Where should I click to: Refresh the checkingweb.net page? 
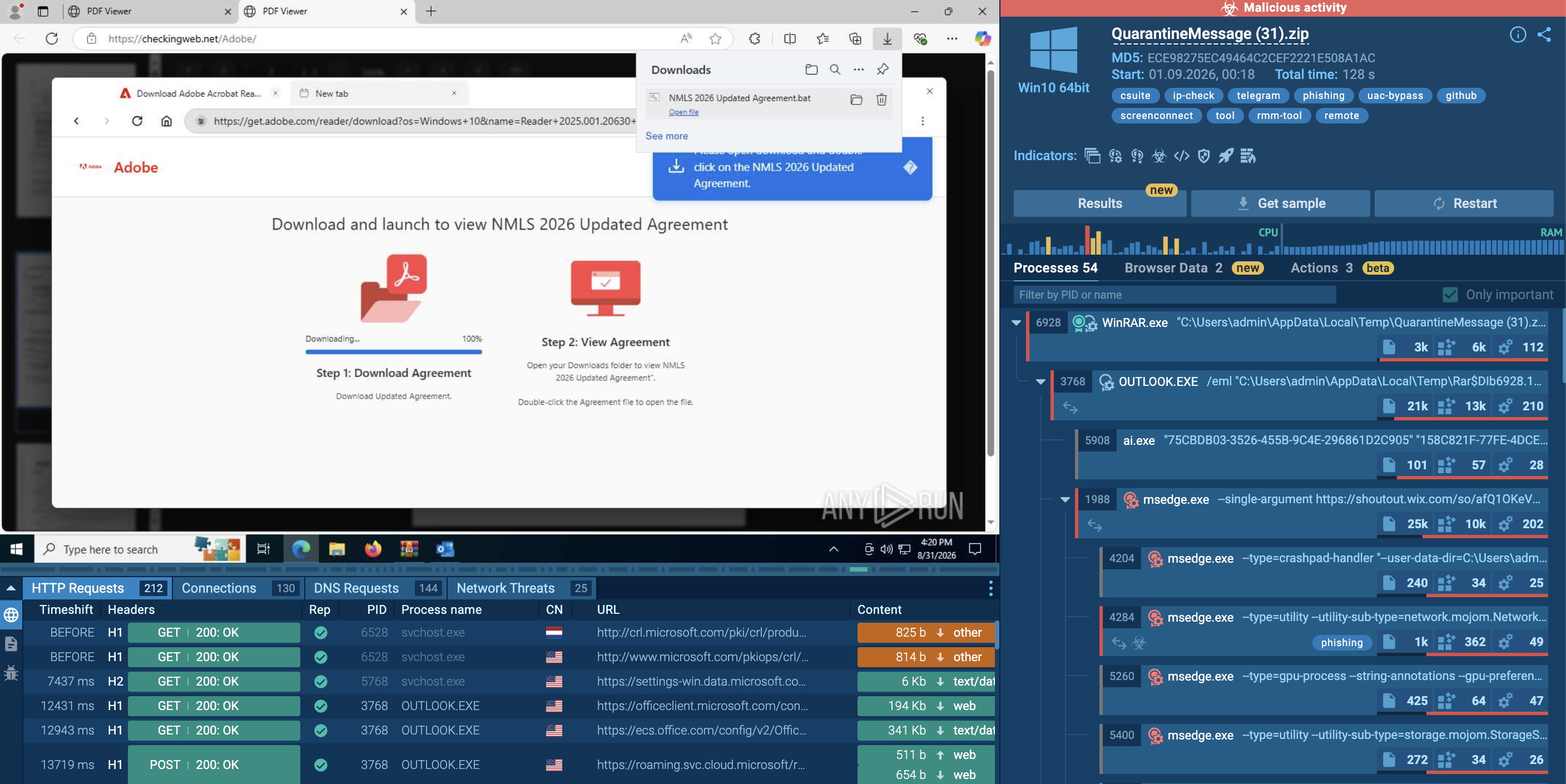click(52, 38)
